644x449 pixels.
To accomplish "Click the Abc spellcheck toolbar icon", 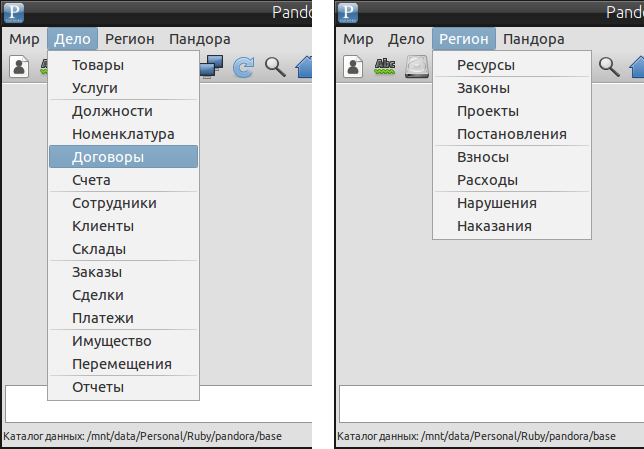I will click(x=384, y=67).
